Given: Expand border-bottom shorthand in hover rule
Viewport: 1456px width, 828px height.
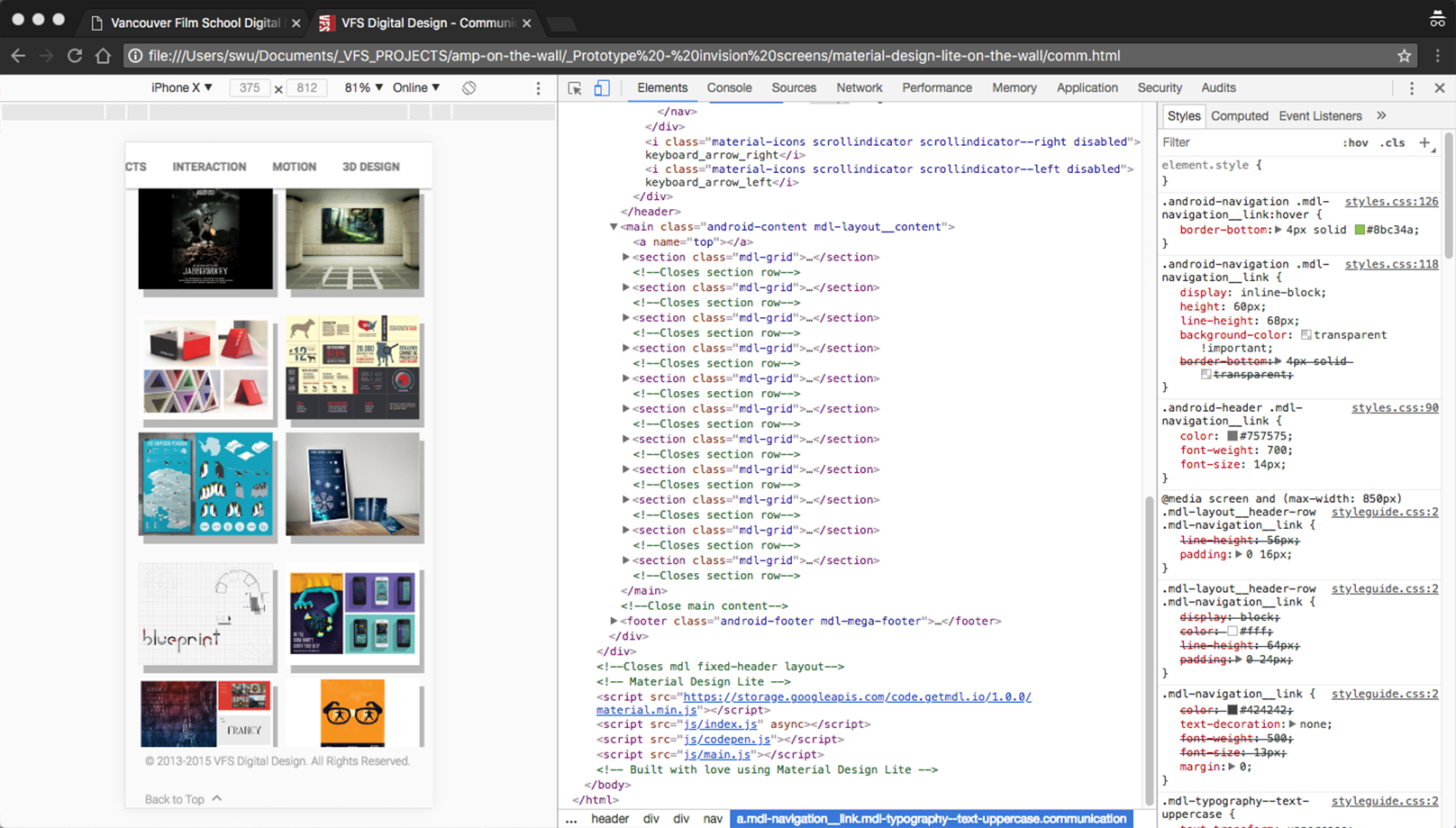Looking at the screenshot, I should pos(1279,230).
